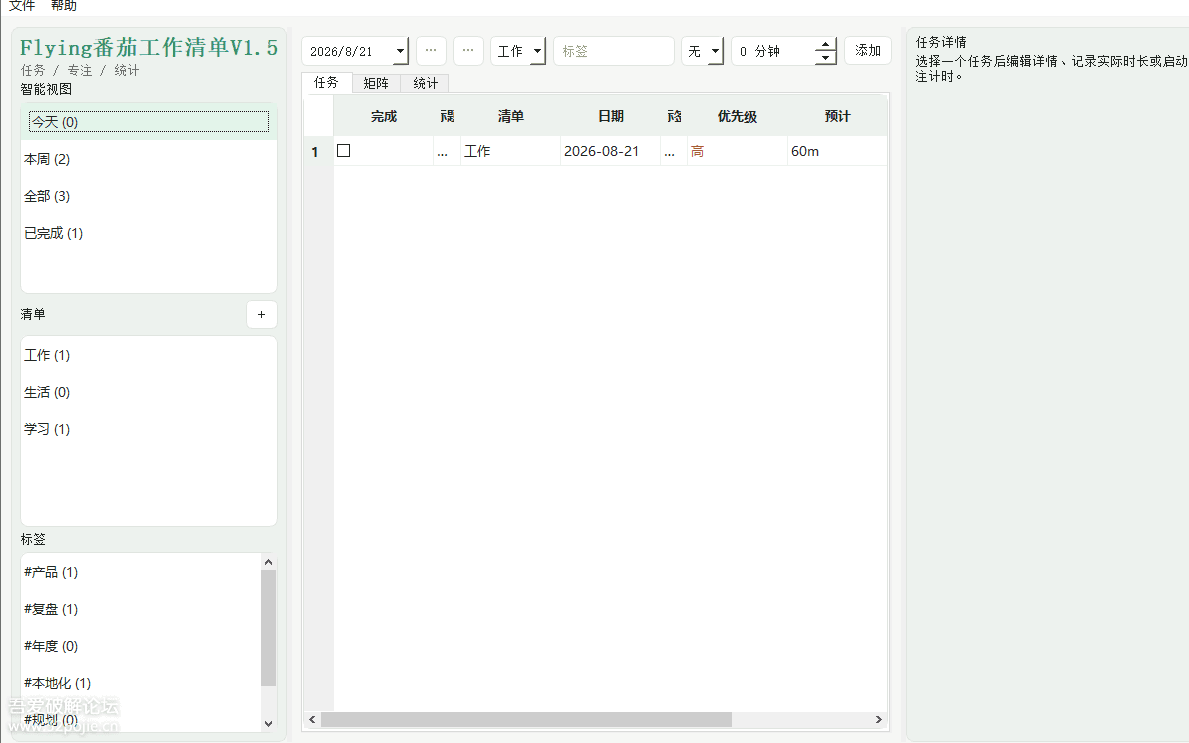Click the 完成 column header
The image size is (1189, 743).
pos(384,116)
